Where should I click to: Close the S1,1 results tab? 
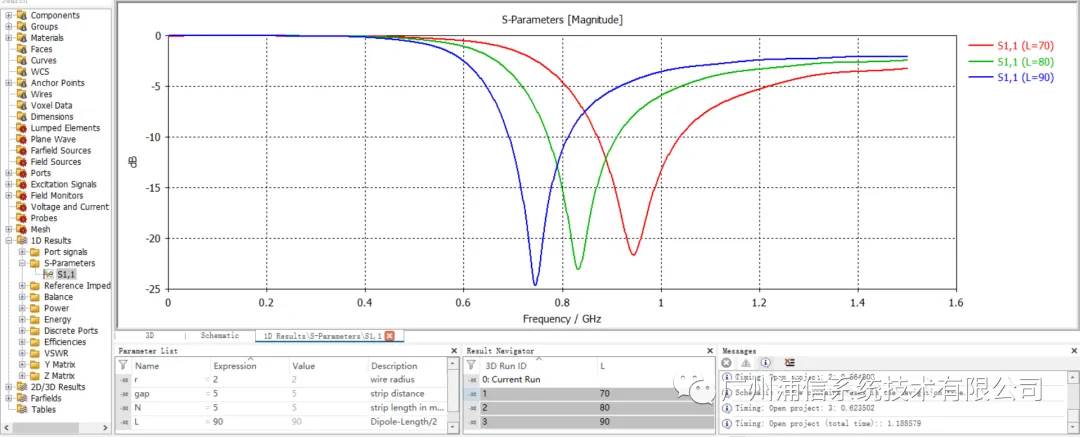389,336
